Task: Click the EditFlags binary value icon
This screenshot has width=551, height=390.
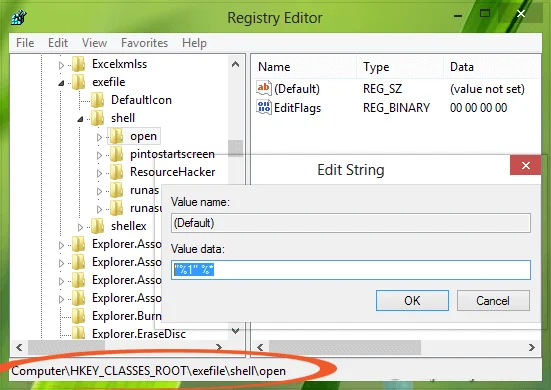Action: click(x=264, y=107)
